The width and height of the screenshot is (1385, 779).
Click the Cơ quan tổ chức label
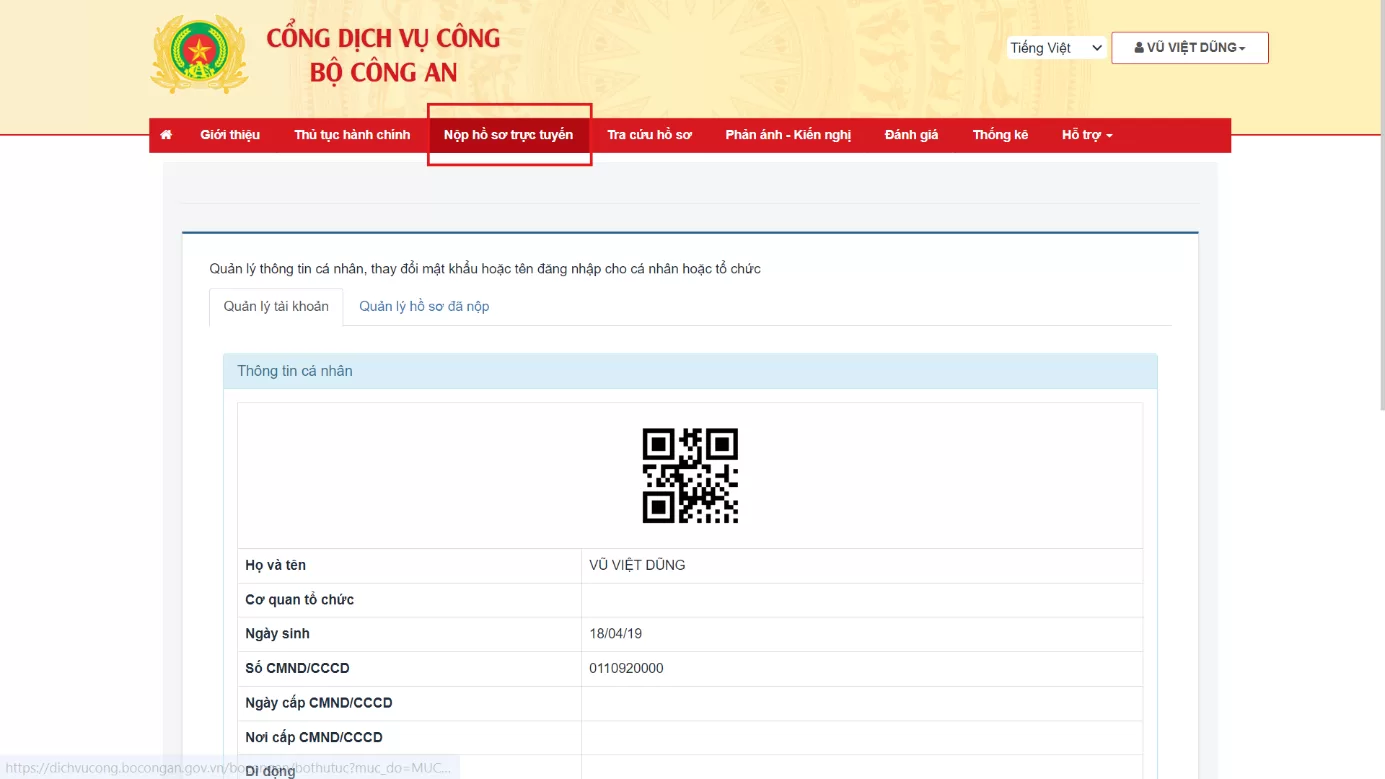point(300,600)
